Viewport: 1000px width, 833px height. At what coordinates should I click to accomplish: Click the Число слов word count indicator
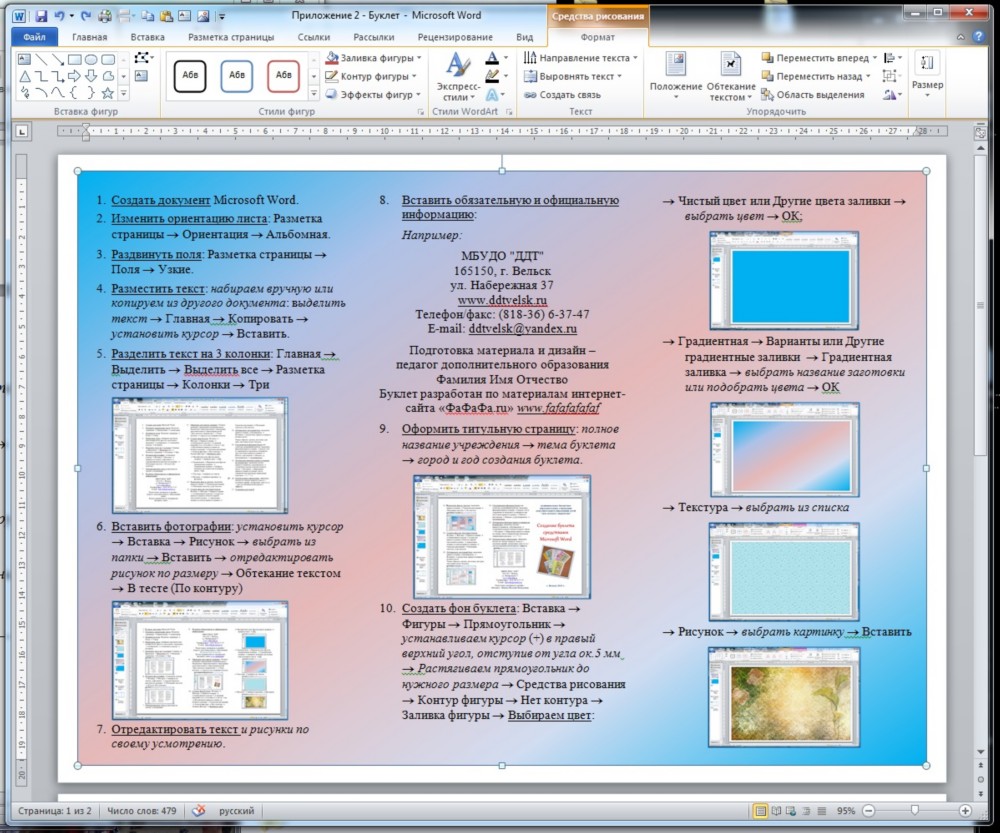tap(141, 810)
